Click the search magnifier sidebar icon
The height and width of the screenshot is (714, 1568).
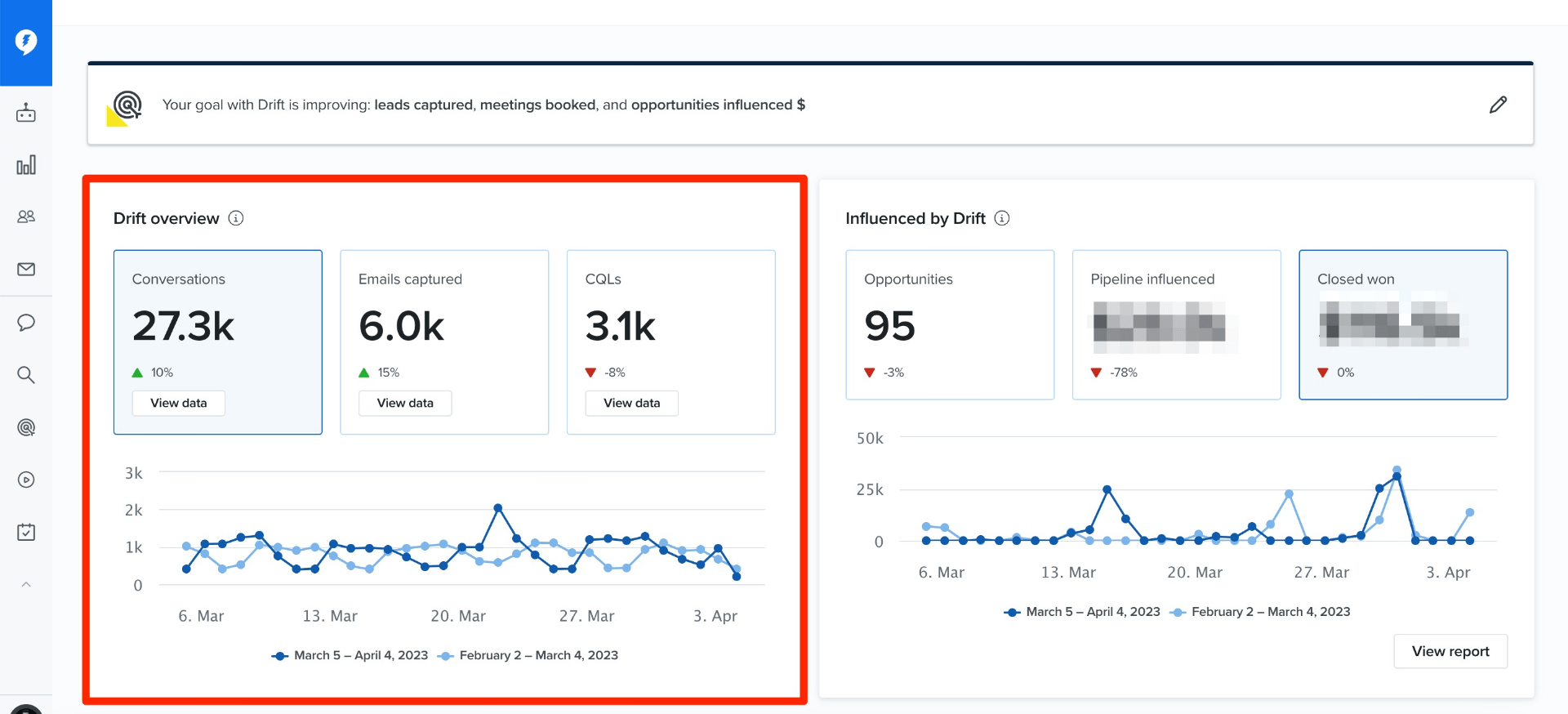(26, 375)
